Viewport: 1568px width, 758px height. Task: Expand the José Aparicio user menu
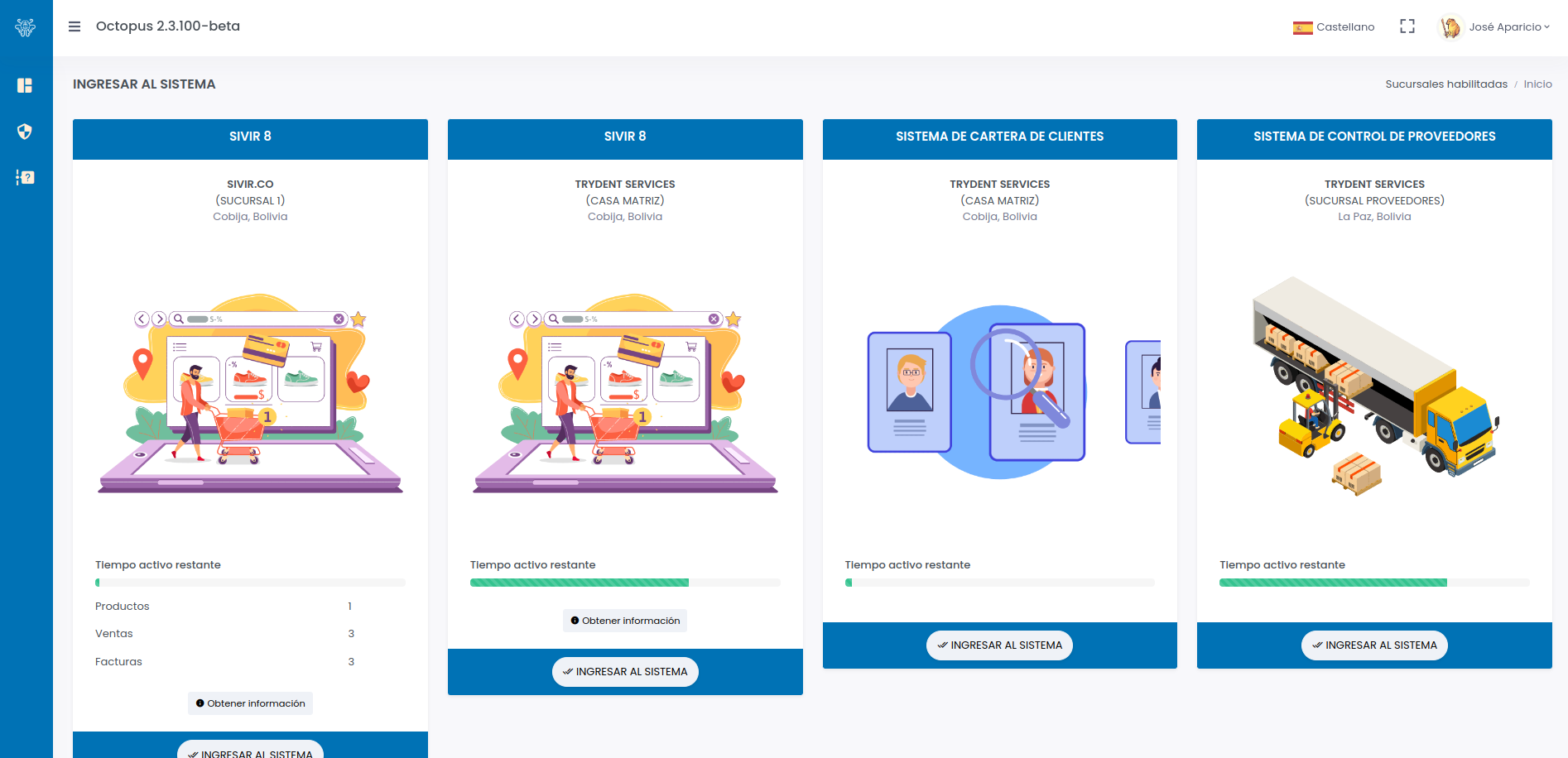point(1508,27)
